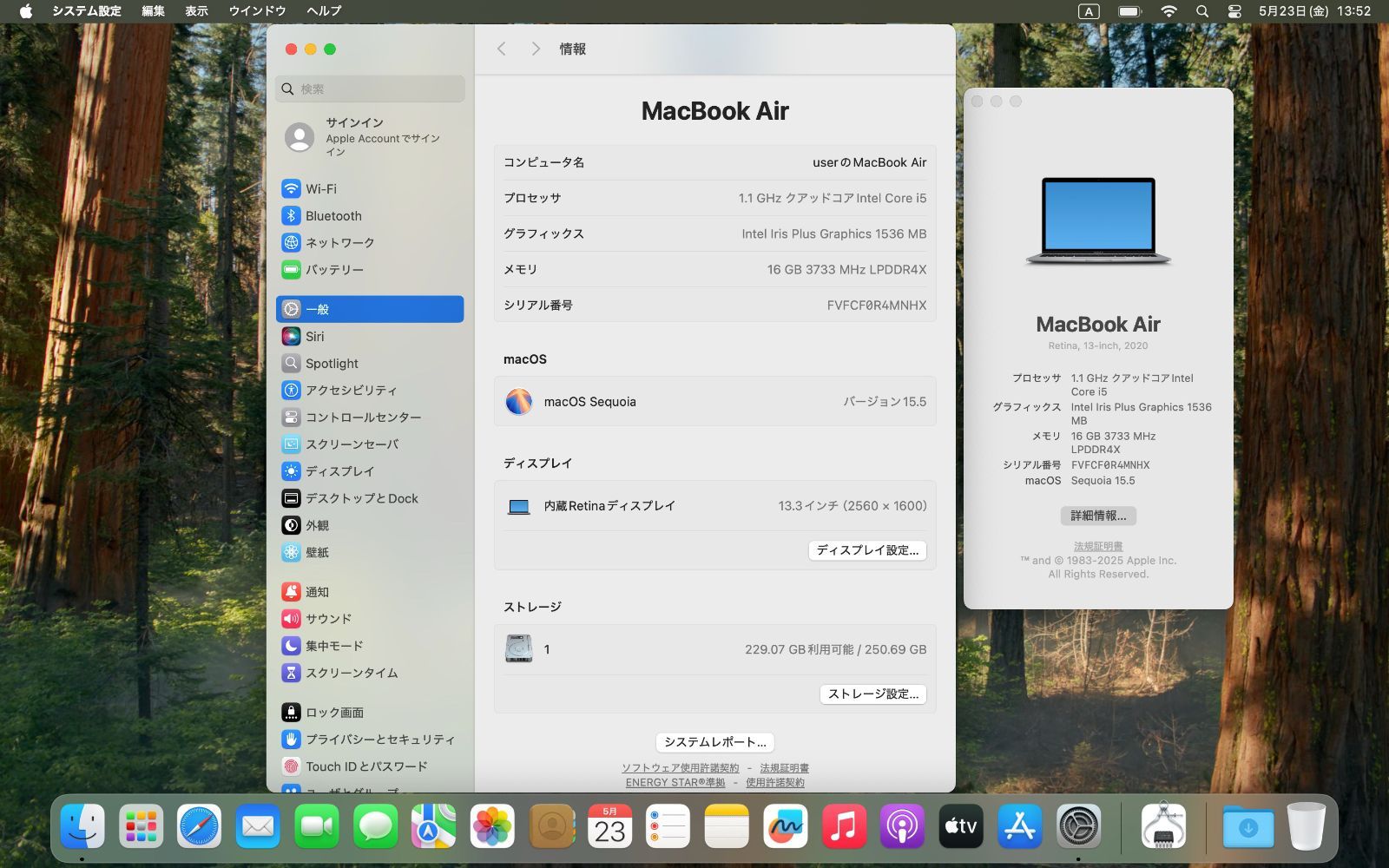Screen dimensions: 1389x868
Task: Open Spotlight search in menu bar
Action: click(x=1202, y=11)
